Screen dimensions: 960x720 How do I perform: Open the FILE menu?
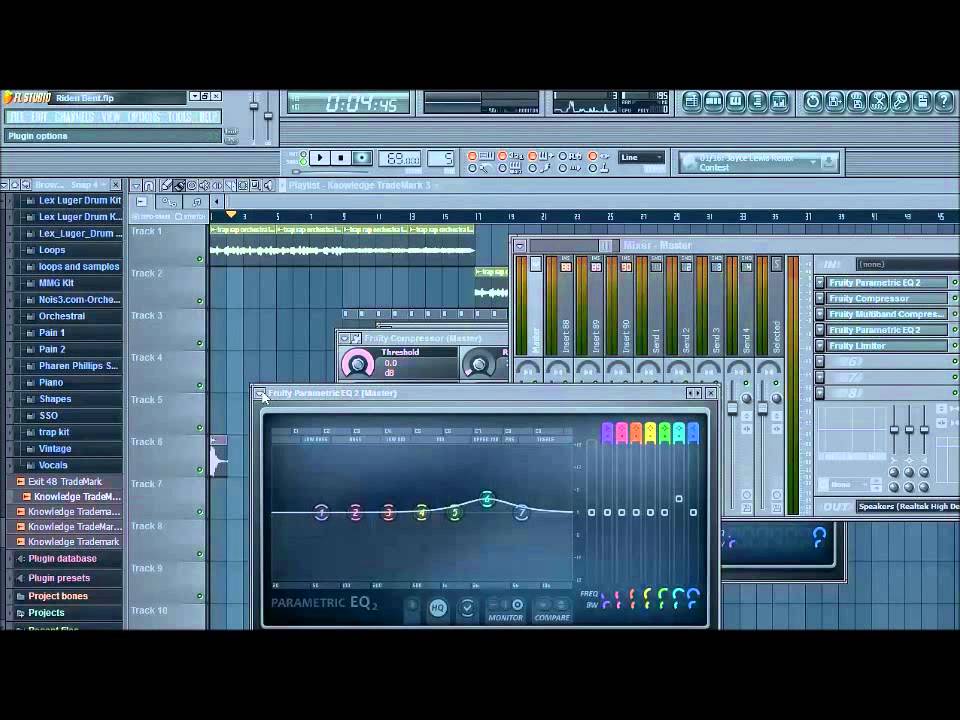(x=17, y=116)
